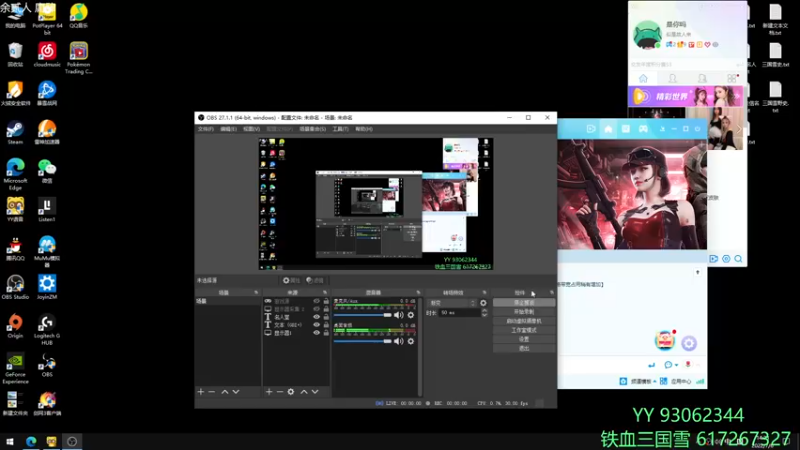Viewport: 800px width, 450px height.
Task: Open the 工具(T) menu in OBS
Action: tap(340, 129)
